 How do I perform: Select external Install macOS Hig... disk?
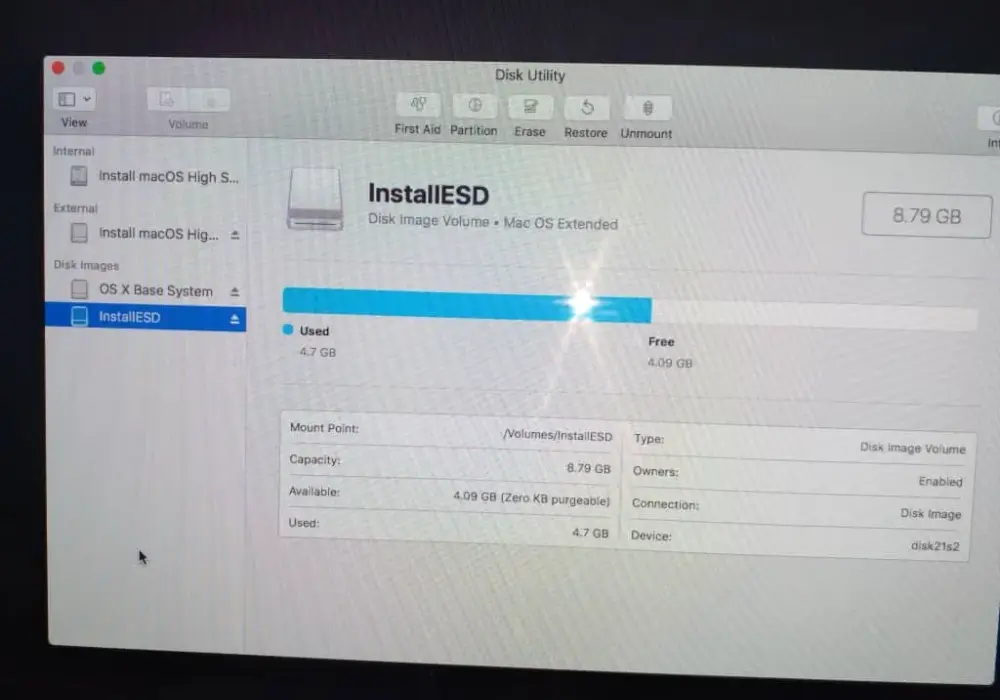(x=146, y=233)
